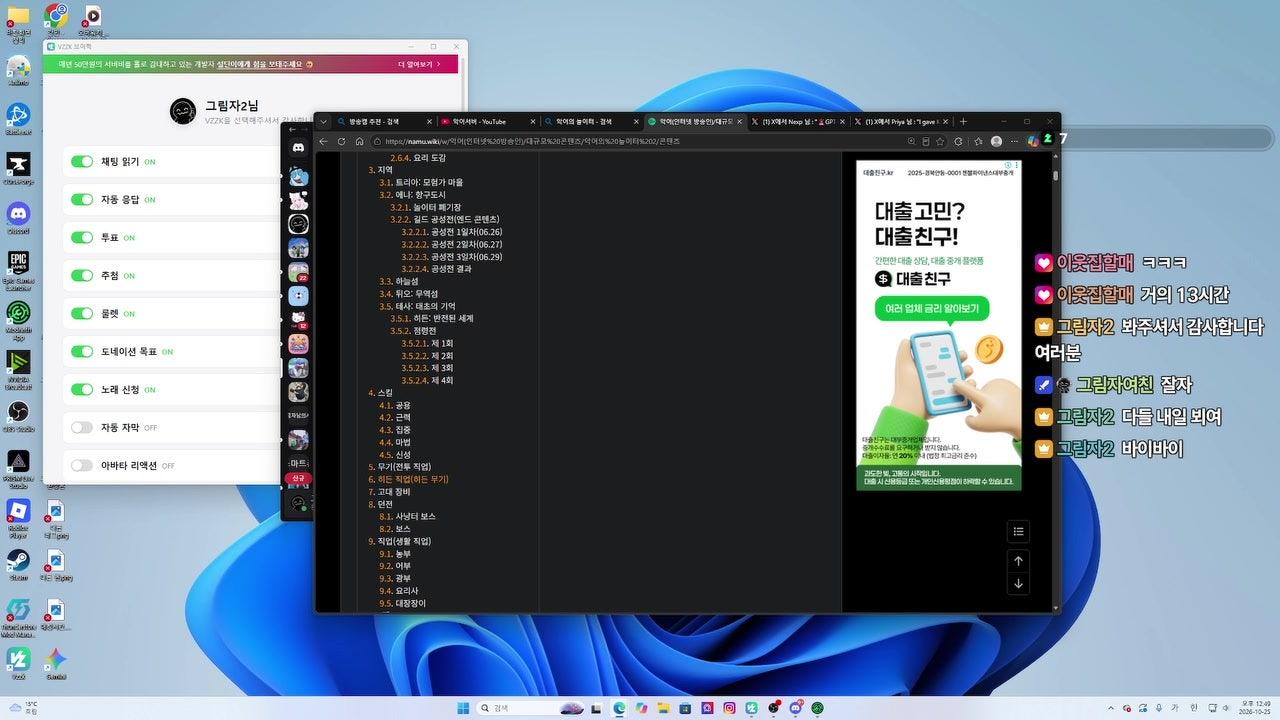
Task: Click the Discord icon in the browser sidebar
Action: point(298,147)
